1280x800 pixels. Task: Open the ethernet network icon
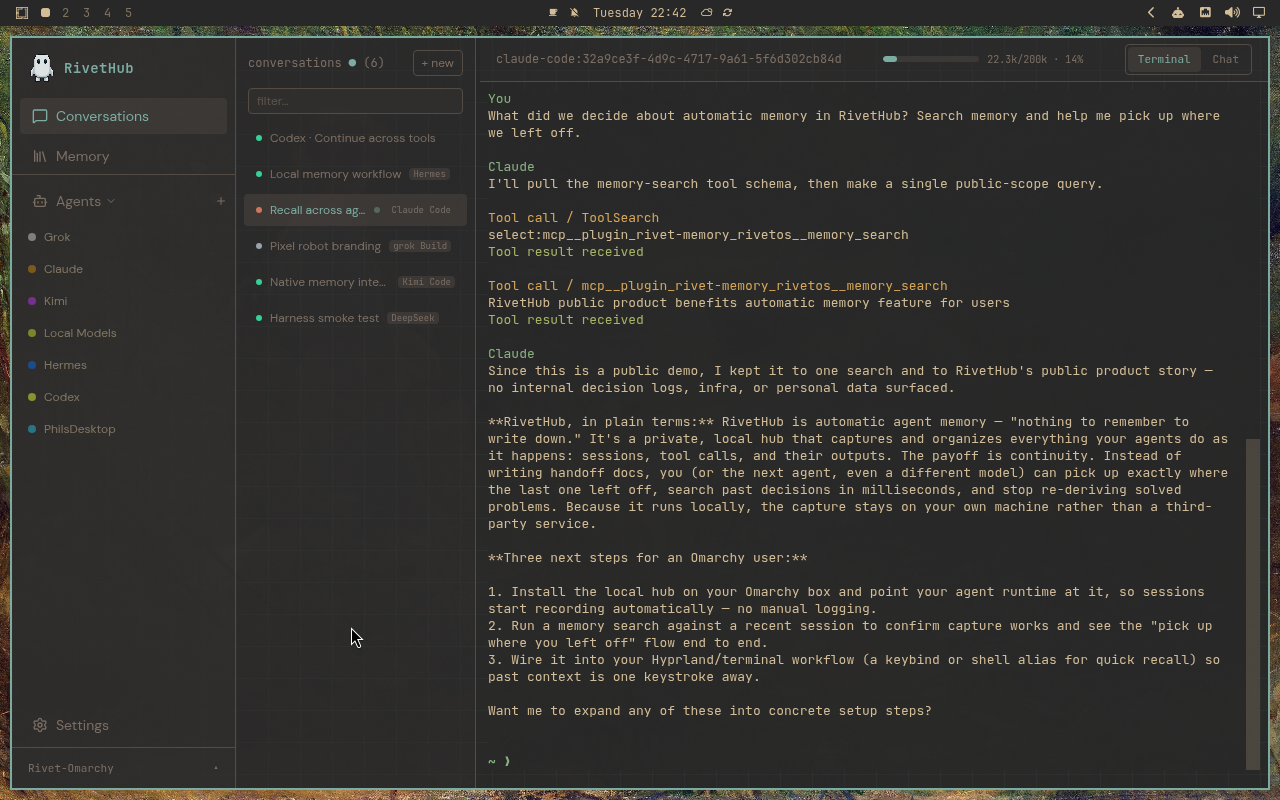point(1205,13)
